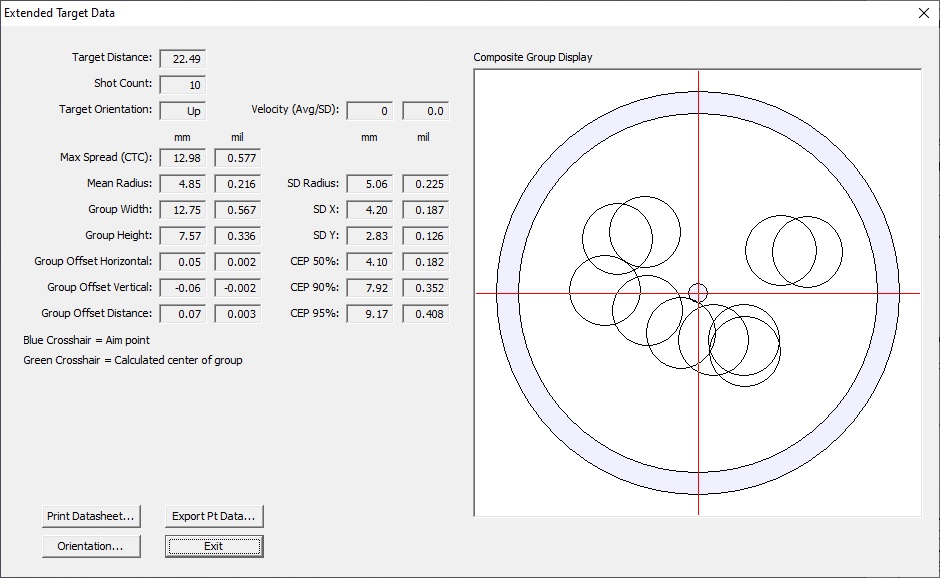Open the Export Pt Data dialog
Viewport: 940px width, 578px height.
tap(214, 516)
